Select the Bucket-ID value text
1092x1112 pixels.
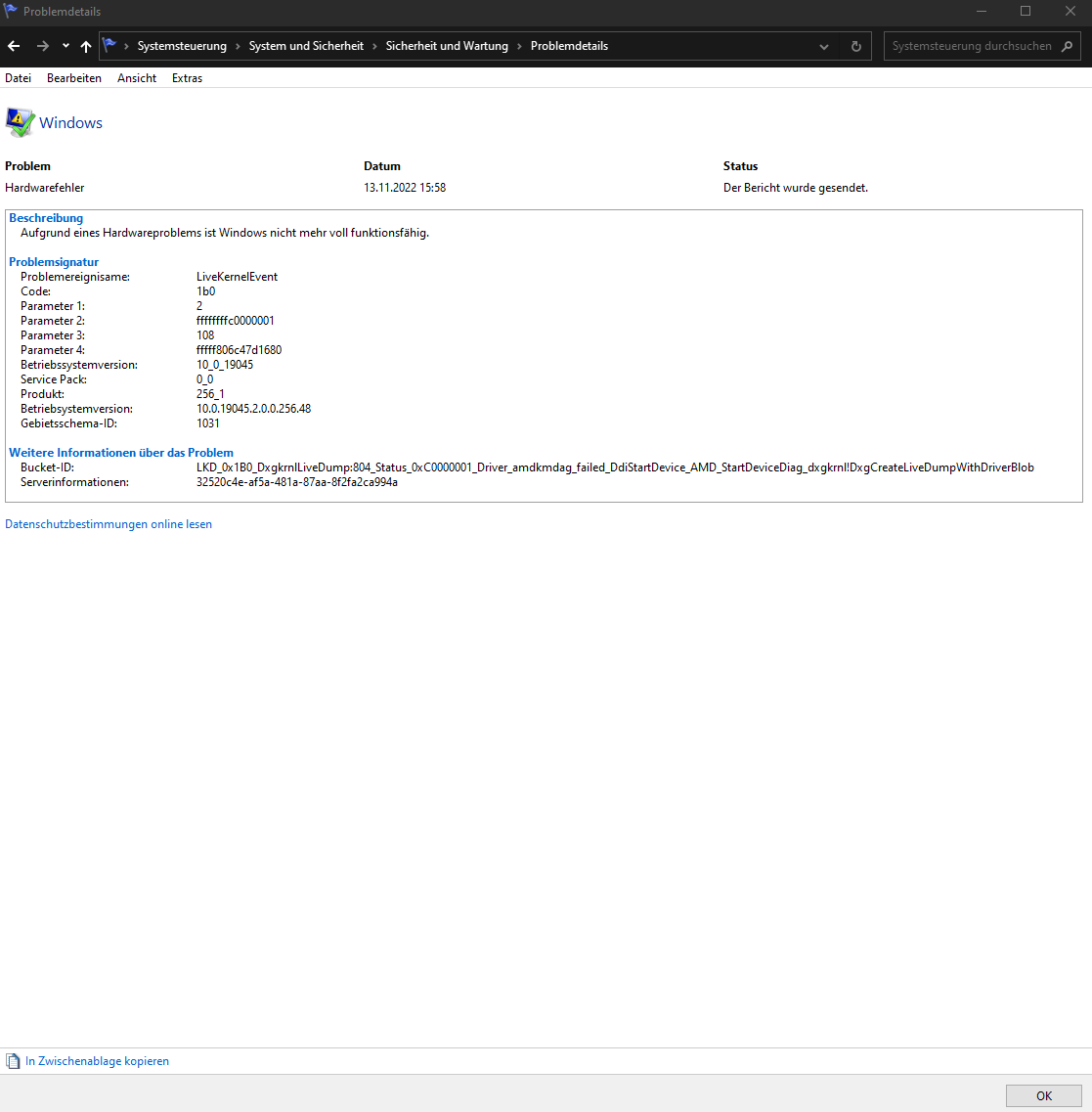click(x=615, y=467)
